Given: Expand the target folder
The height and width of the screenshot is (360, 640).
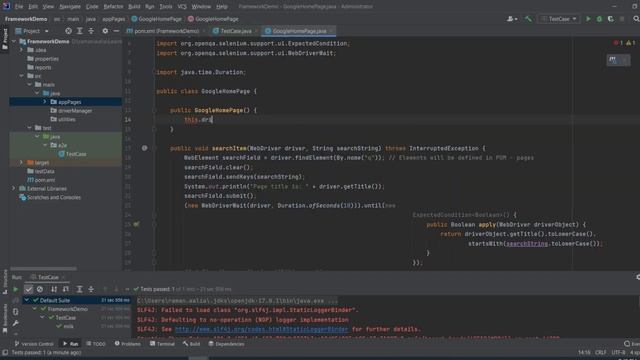Looking at the screenshot, I should (x=22, y=162).
